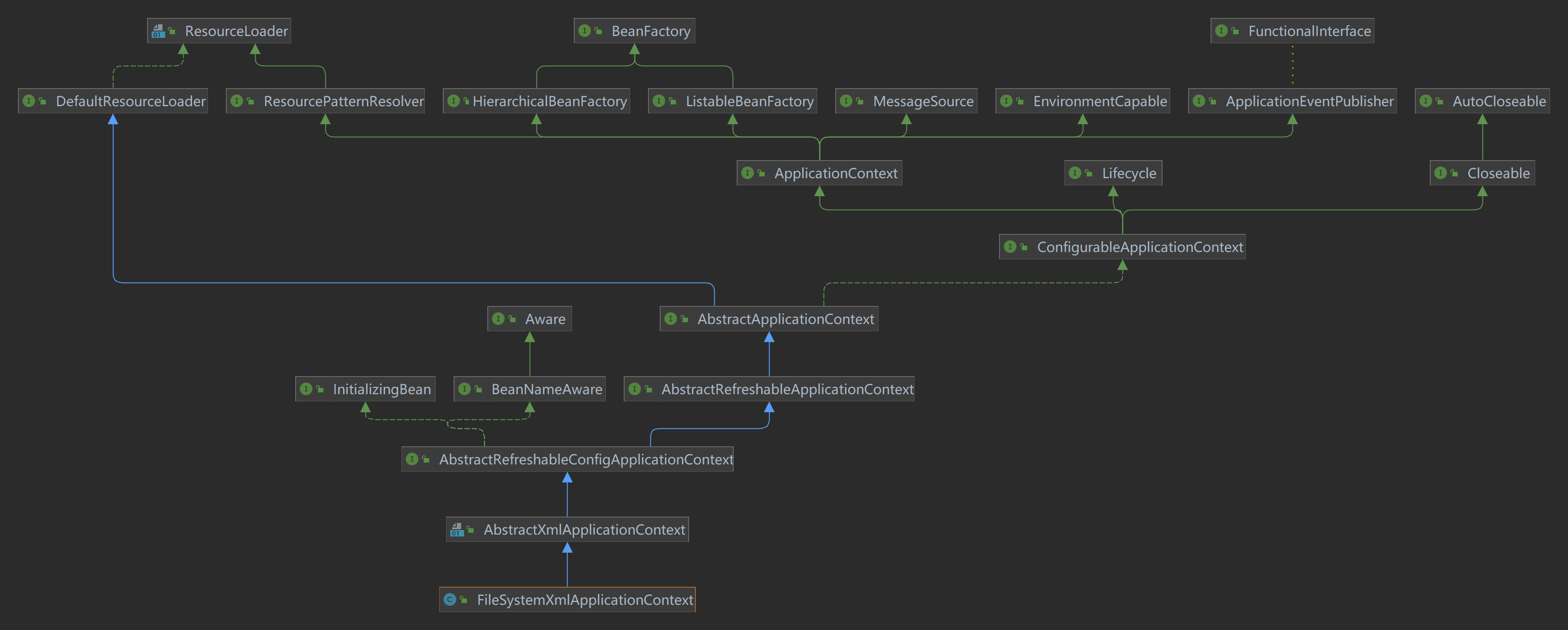Click the DefaultResourceLoader node icon

coord(29,101)
